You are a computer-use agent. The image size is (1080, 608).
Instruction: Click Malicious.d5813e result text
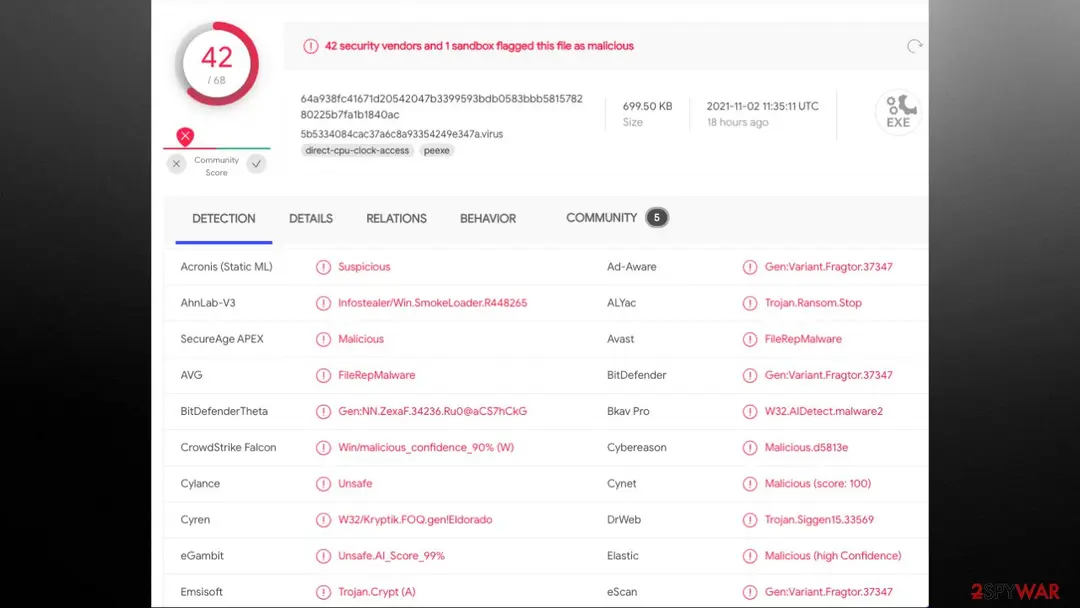(806, 448)
